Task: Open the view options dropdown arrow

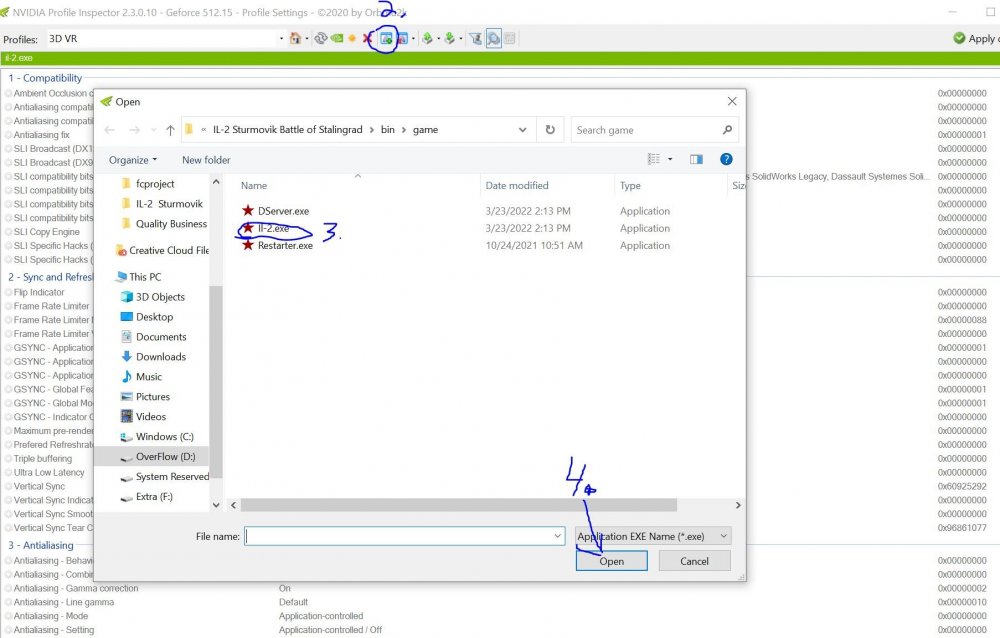Action: pyautogui.click(x=670, y=160)
